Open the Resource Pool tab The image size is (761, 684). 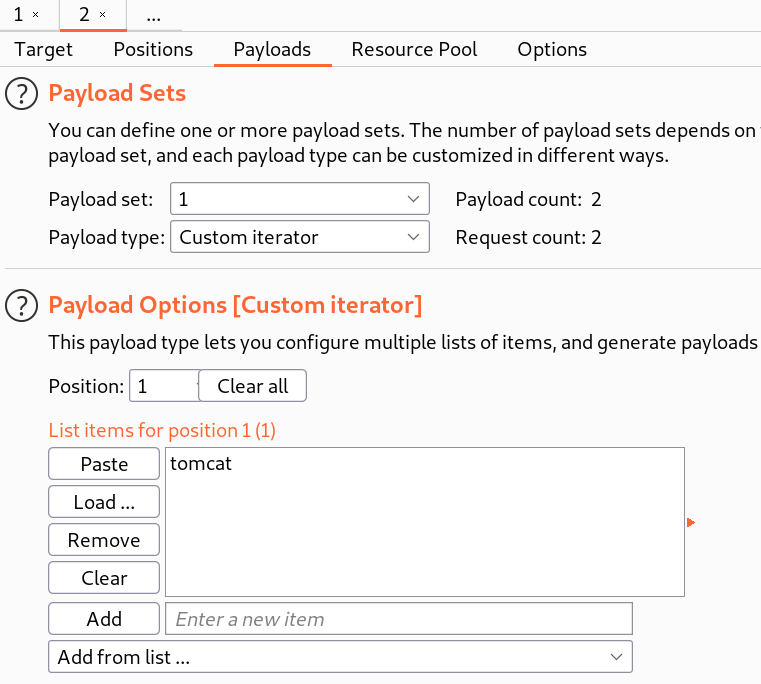414,49
